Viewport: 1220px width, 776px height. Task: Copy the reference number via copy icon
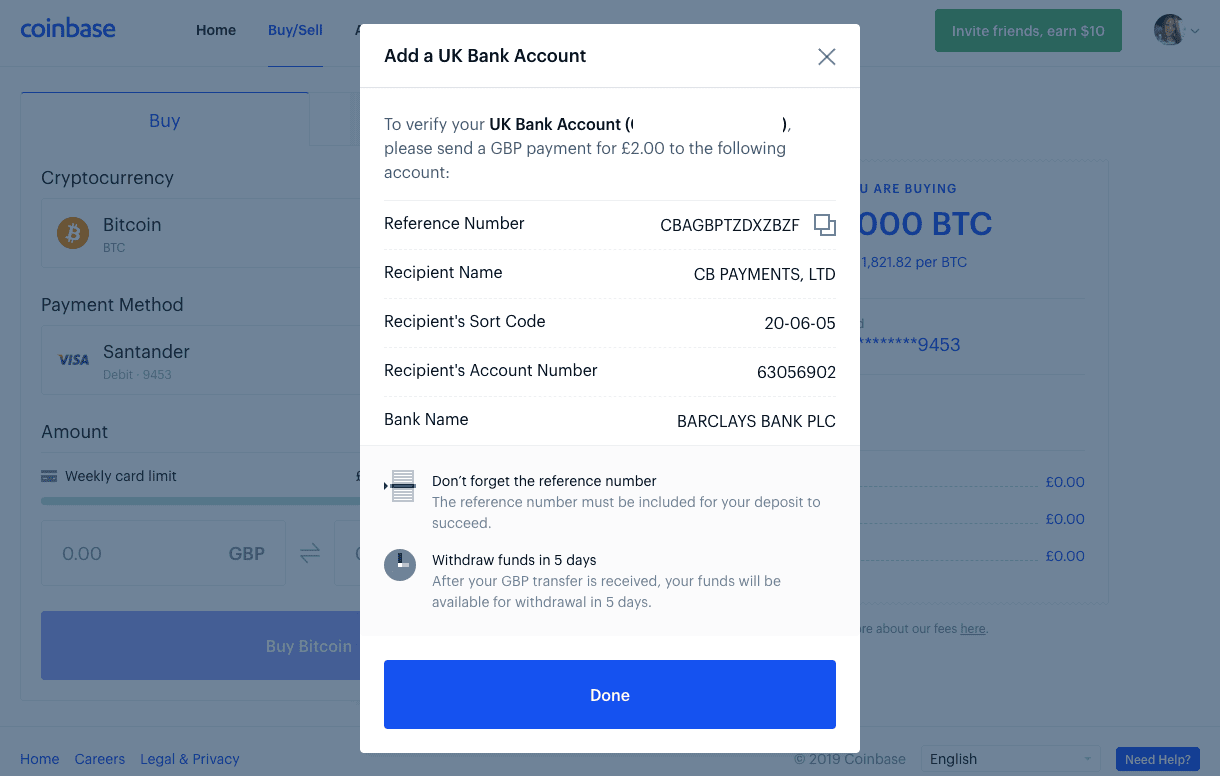tap(824, 225)
